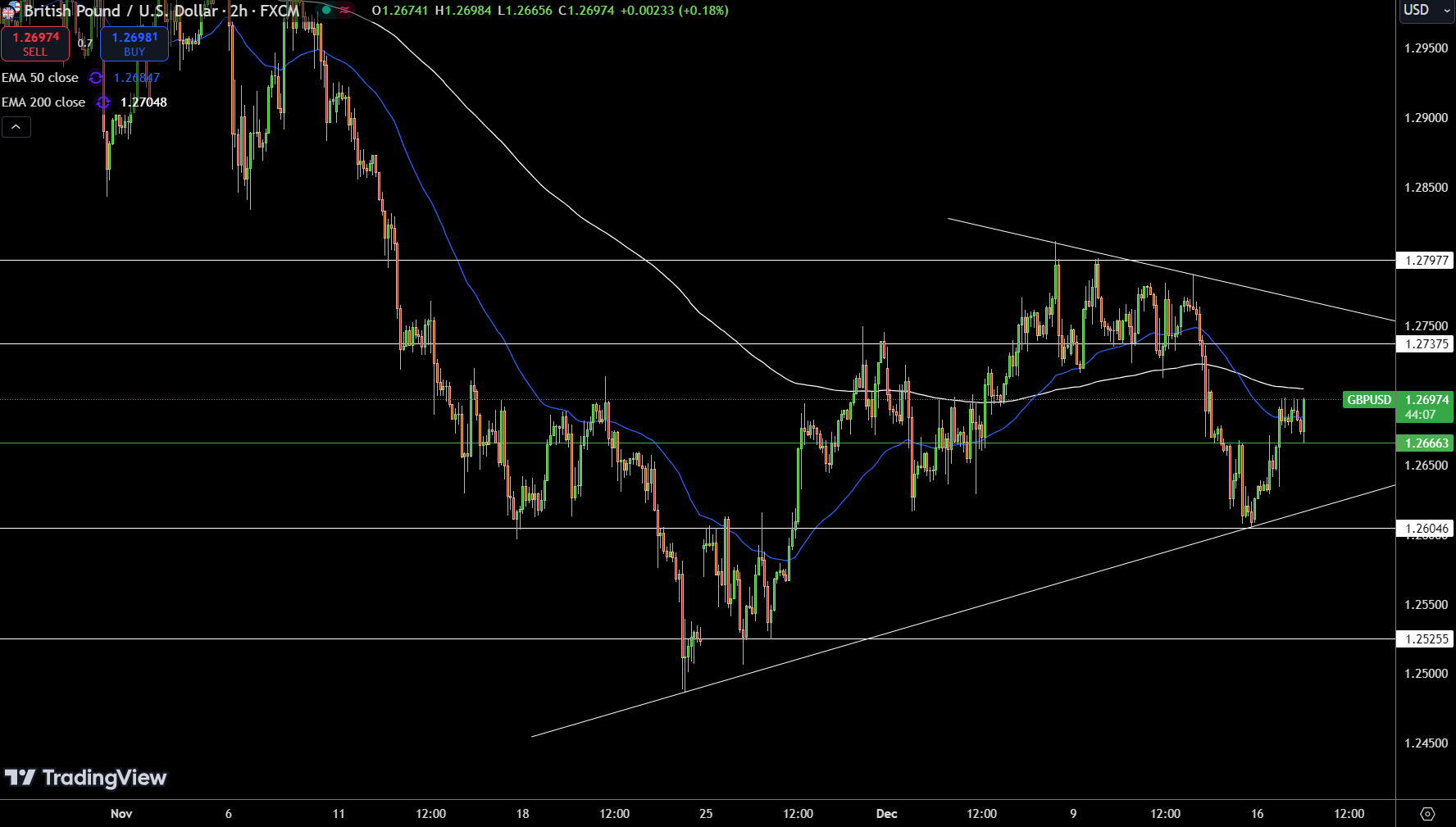Click the 6 date label on the time axis
Image resolution: width=1456 pixels, height=827 pixels.
229,814
